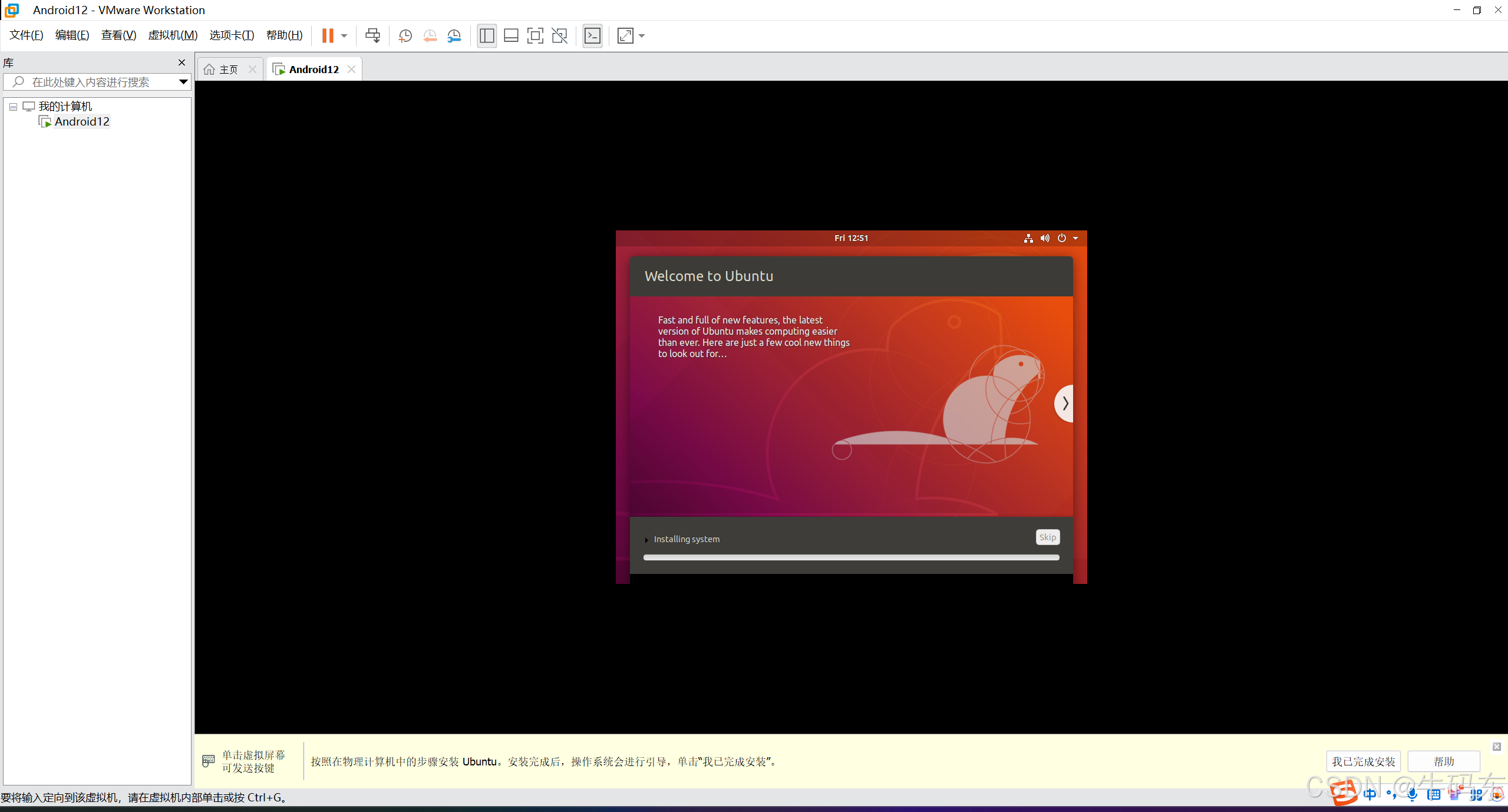Open the snapshot manager
Image resolution: width=1508 pixels, height=812 pixels.
tap(454, 36)
